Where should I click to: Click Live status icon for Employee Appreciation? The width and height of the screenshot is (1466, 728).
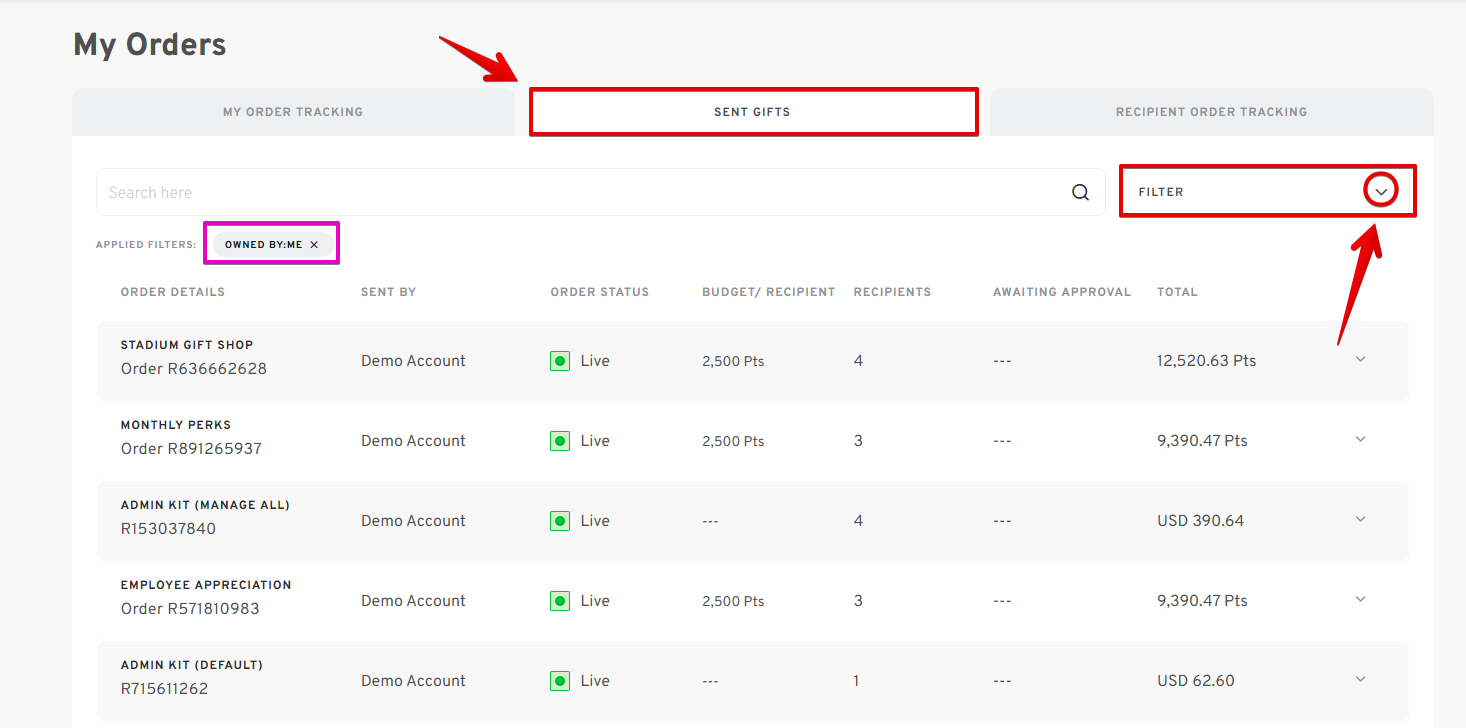coord(560,601)
